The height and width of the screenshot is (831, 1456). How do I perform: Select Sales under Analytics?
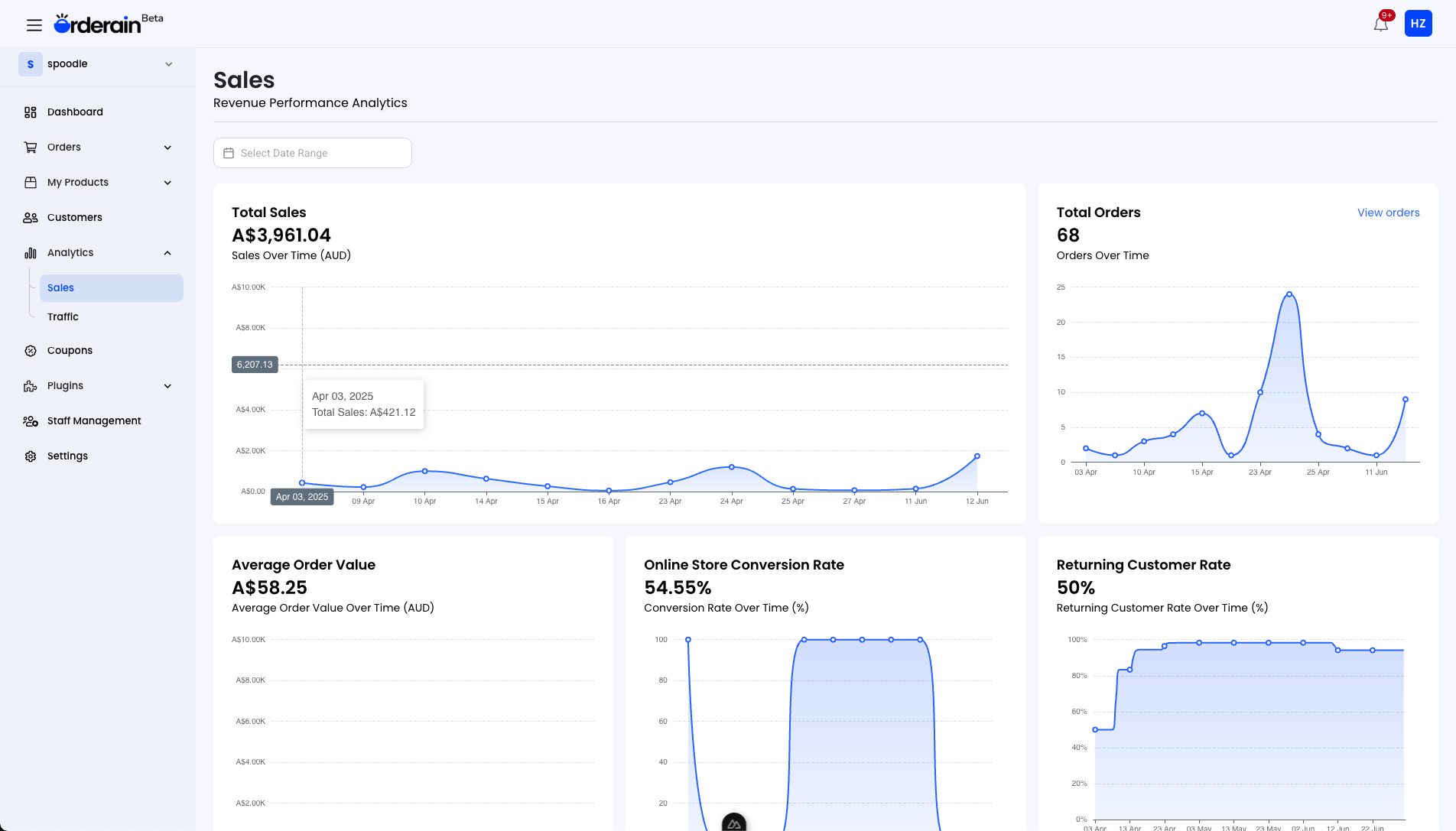(60, 287)
